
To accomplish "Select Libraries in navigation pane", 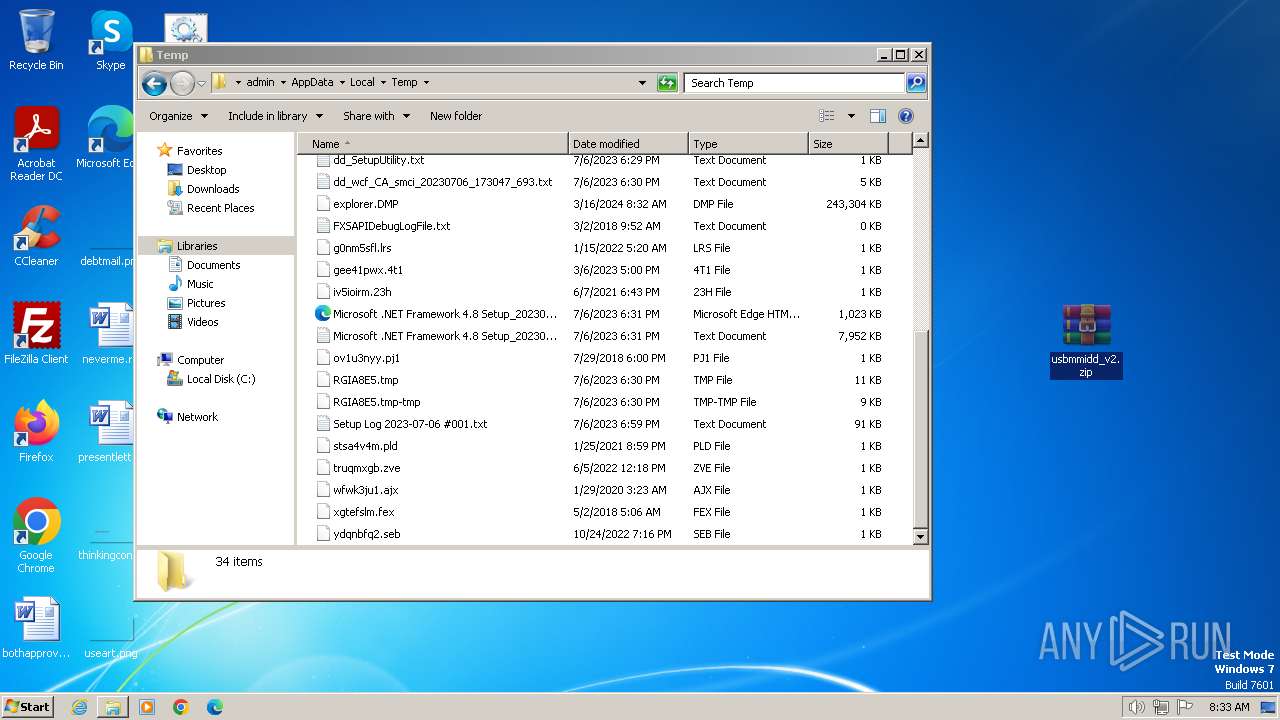I will coord(197,246).
